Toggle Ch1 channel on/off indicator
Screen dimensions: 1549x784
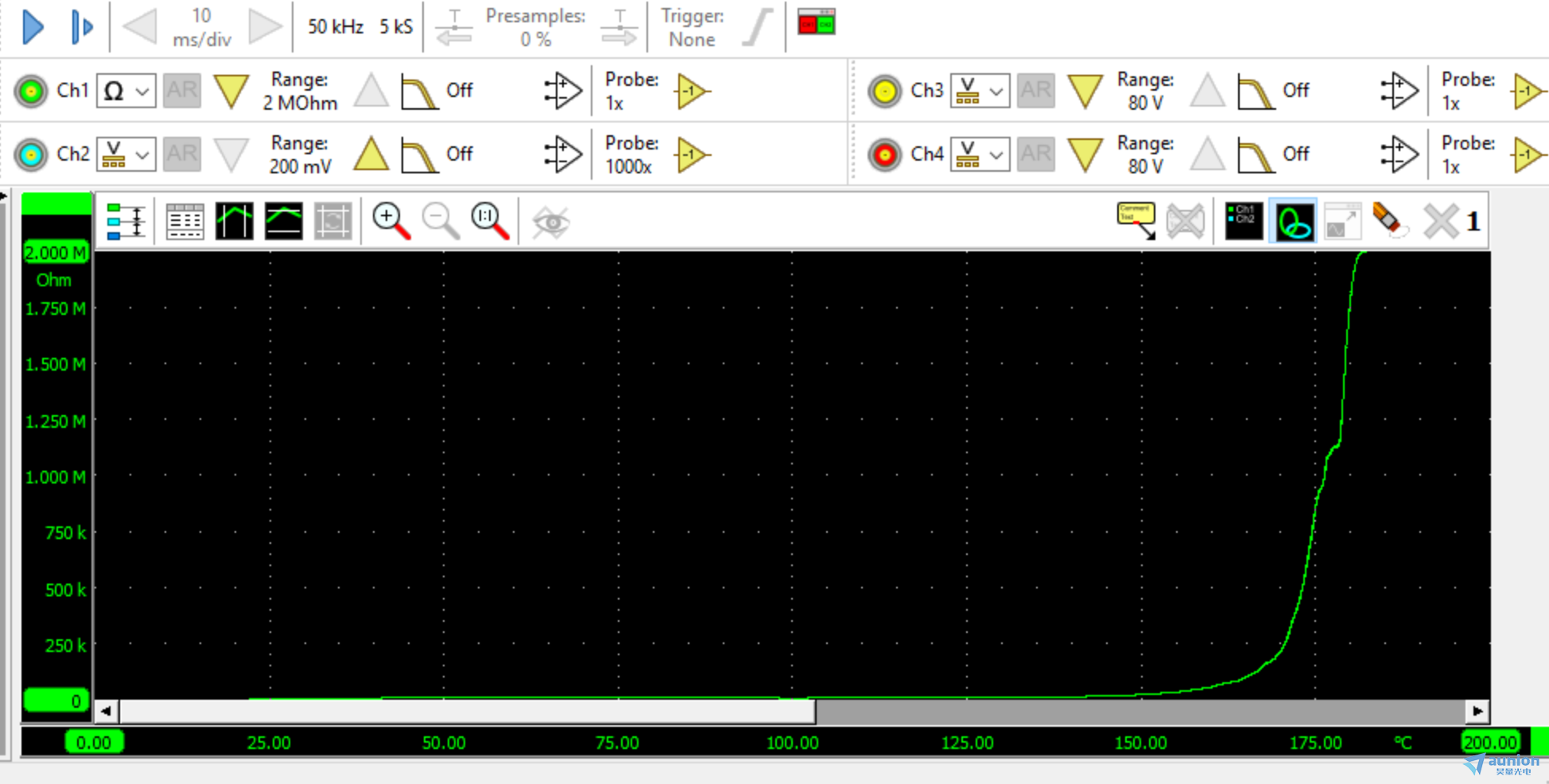tap(31, 91)
